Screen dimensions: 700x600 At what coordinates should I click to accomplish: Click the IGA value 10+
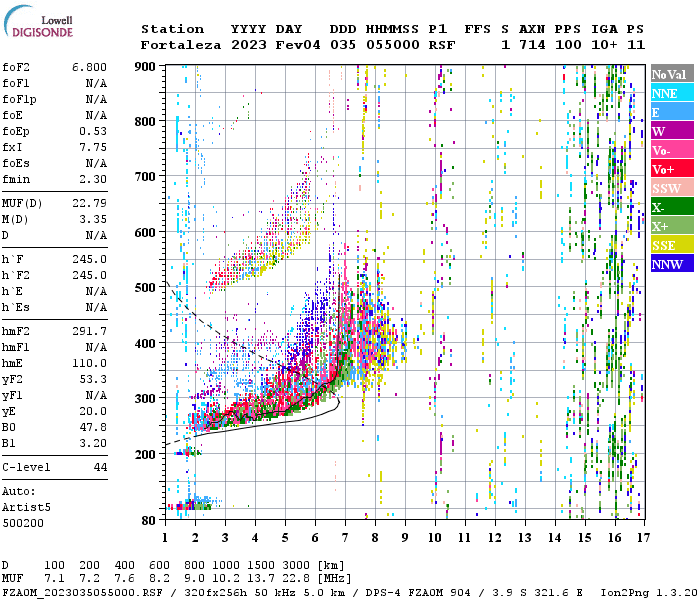pyautogui.click(x=604, y=45)
